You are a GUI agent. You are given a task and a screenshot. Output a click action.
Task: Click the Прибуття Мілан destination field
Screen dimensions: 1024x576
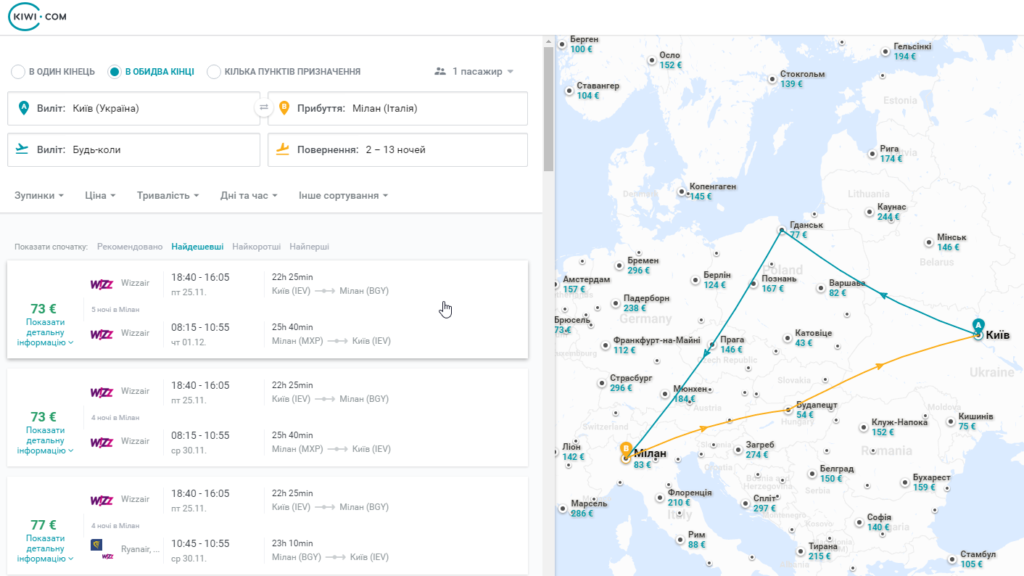coord(398,108)
